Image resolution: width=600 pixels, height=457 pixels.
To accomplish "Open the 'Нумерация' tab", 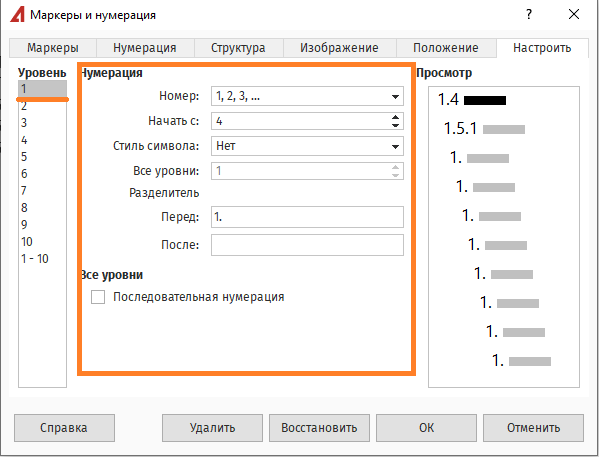I will [x=145, y=48].
